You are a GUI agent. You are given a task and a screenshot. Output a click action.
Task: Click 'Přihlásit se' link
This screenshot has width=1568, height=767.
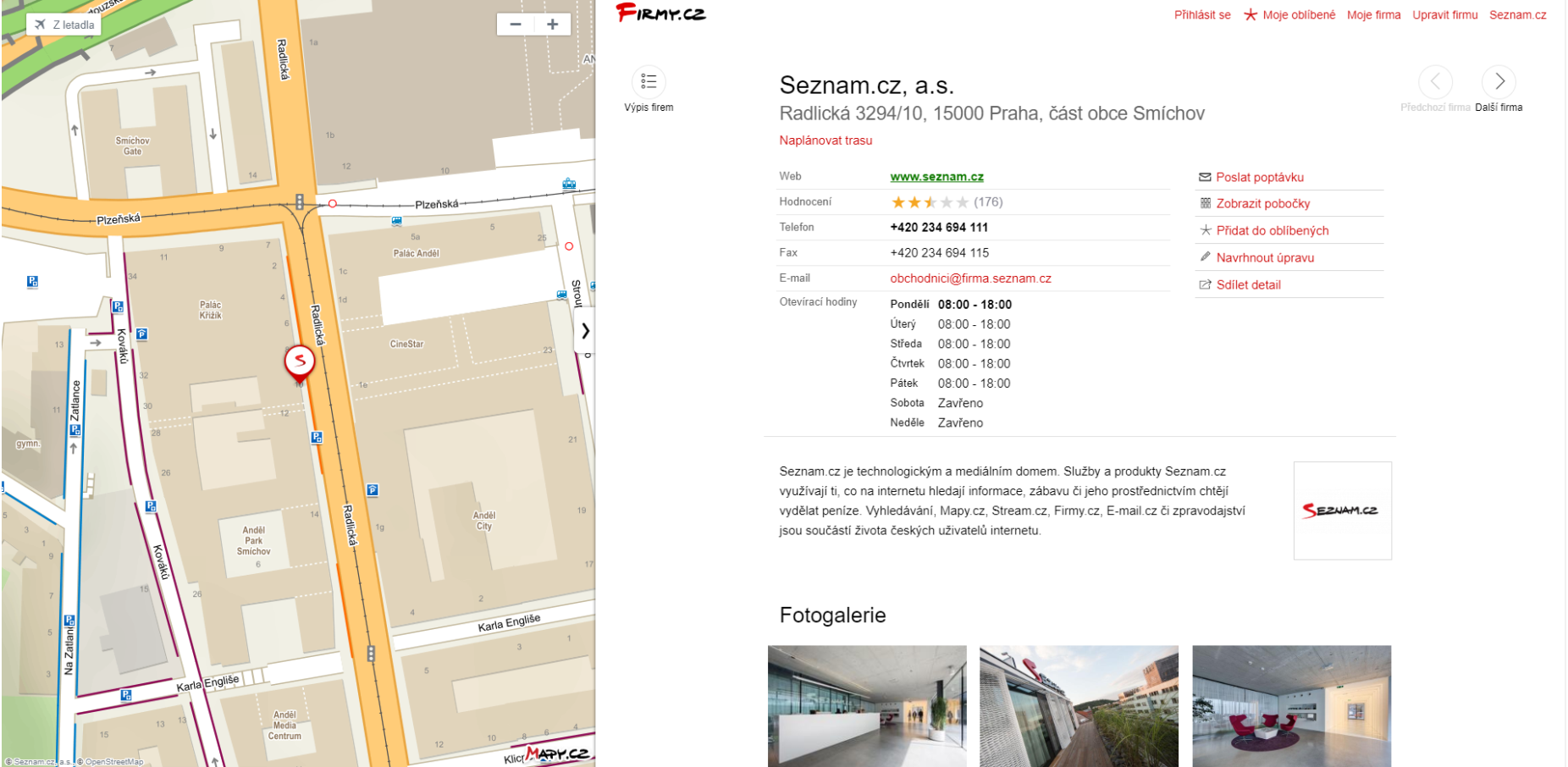(1202, 14)
